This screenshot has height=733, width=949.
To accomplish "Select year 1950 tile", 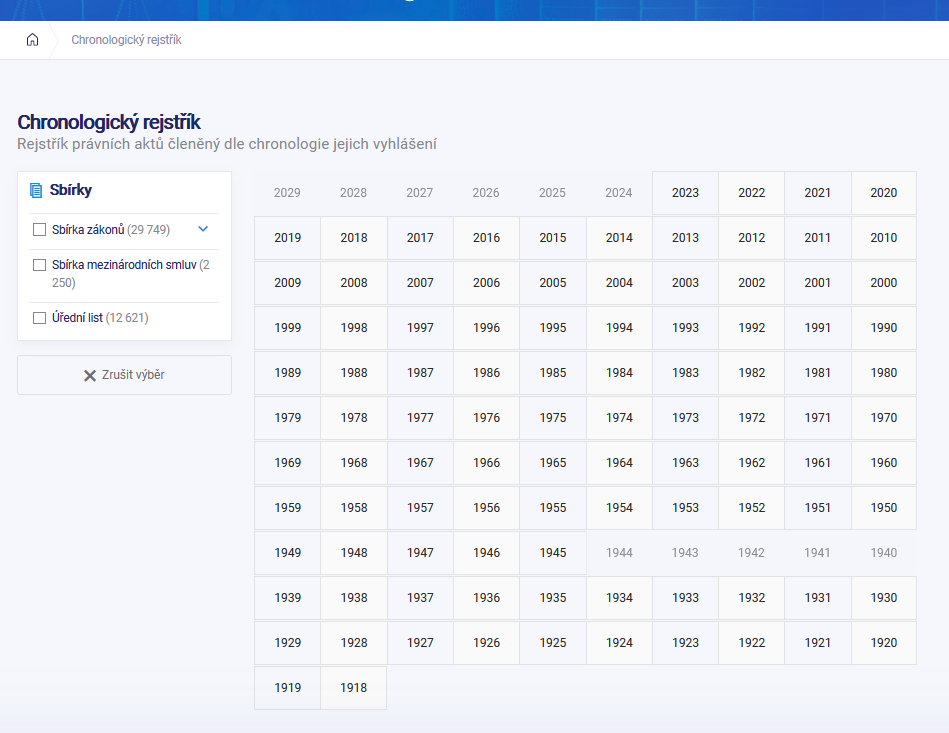I will tap(883, 508).
